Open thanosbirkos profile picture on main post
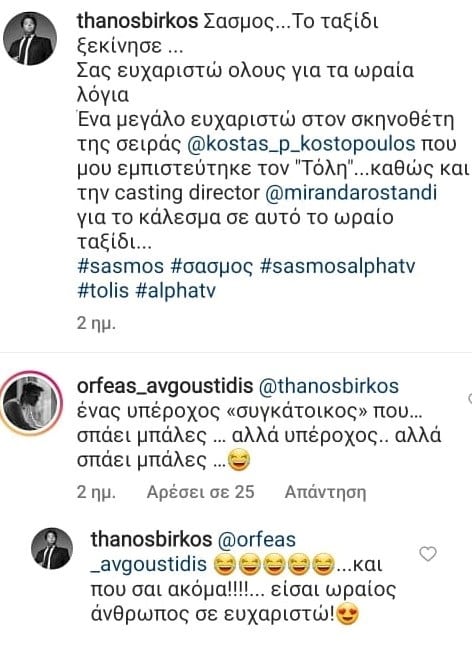Screen dimensions: 472x651 [x=29, y=38]
